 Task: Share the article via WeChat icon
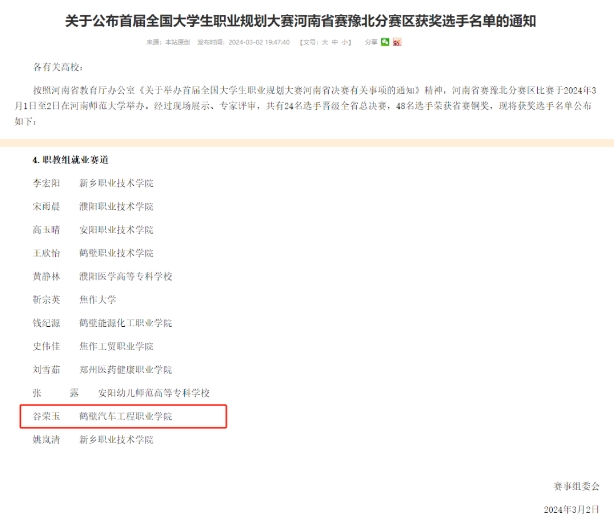click(x=385, y=42)
